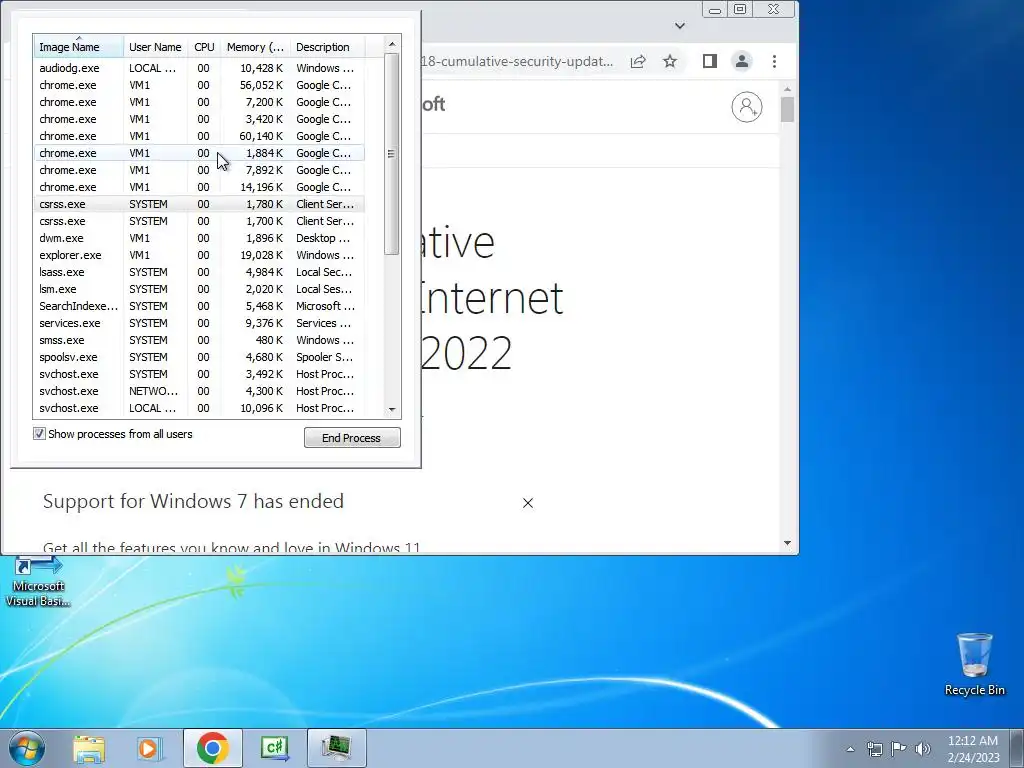Viewport: 1024px width, 768px height.
Task: Click the Chrome address bar URL
Action: pyautogui.click(x=518, y=61)
